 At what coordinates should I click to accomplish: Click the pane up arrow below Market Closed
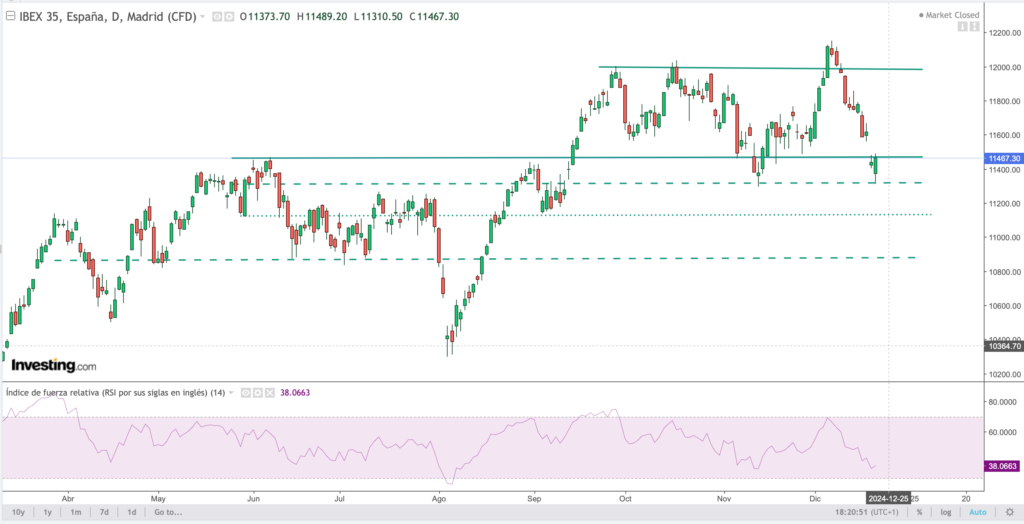point(962,28)
